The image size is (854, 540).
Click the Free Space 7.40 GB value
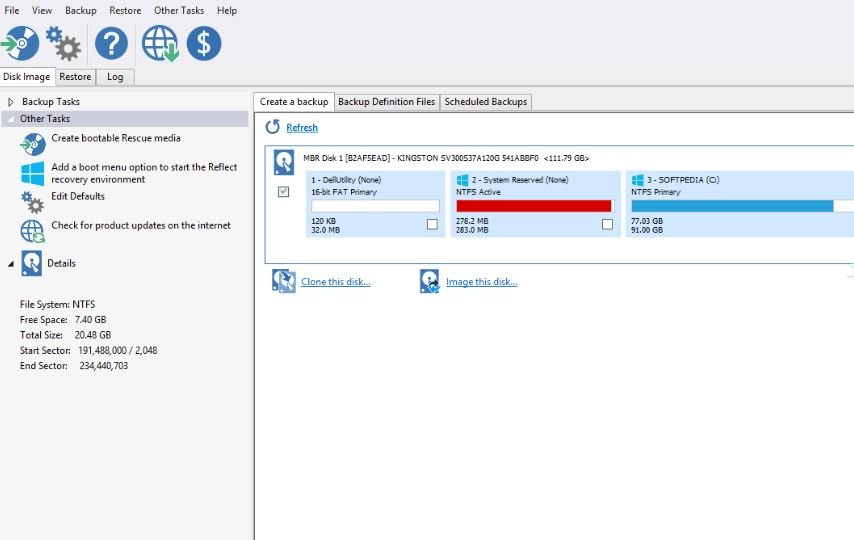(x=90, y=320)
